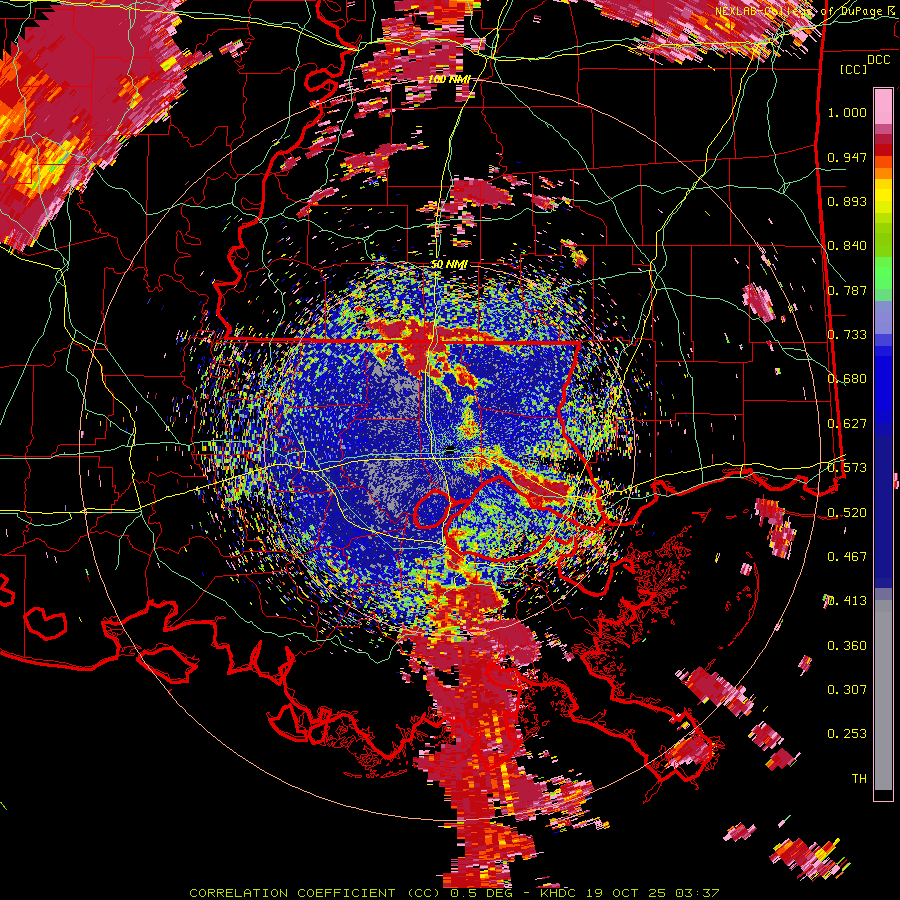Click the 0.680 legend value

tap(847, 379)
